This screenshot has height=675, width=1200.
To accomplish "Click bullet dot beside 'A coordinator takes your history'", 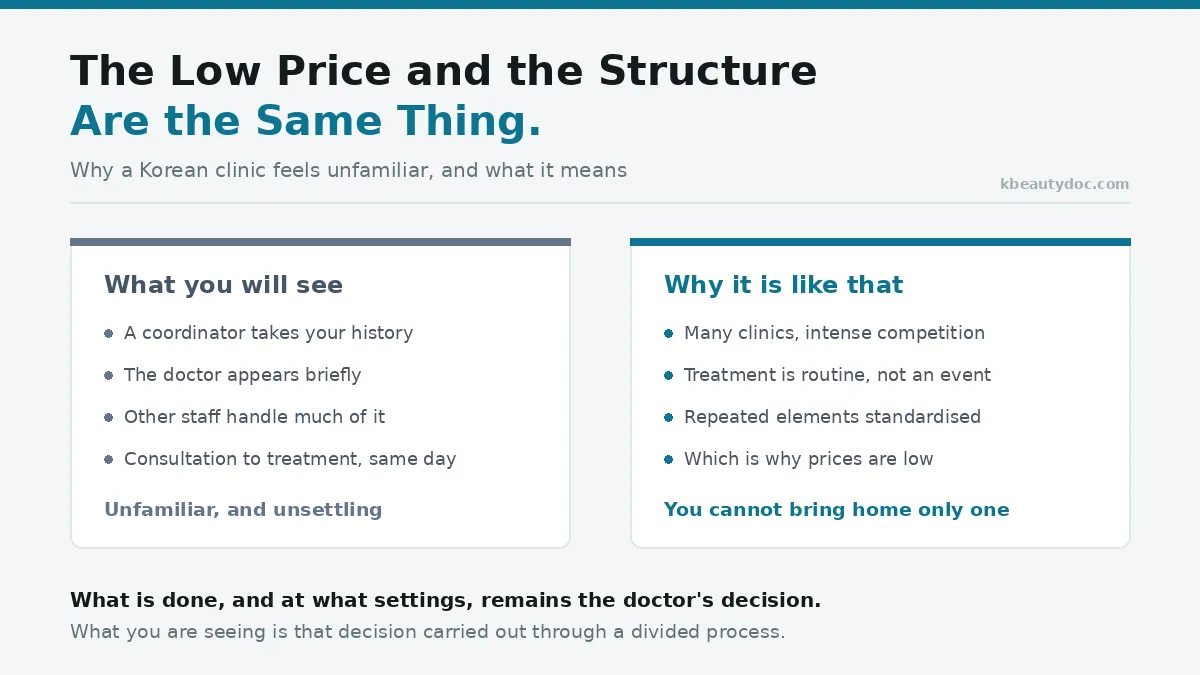I will coord(109,333).
